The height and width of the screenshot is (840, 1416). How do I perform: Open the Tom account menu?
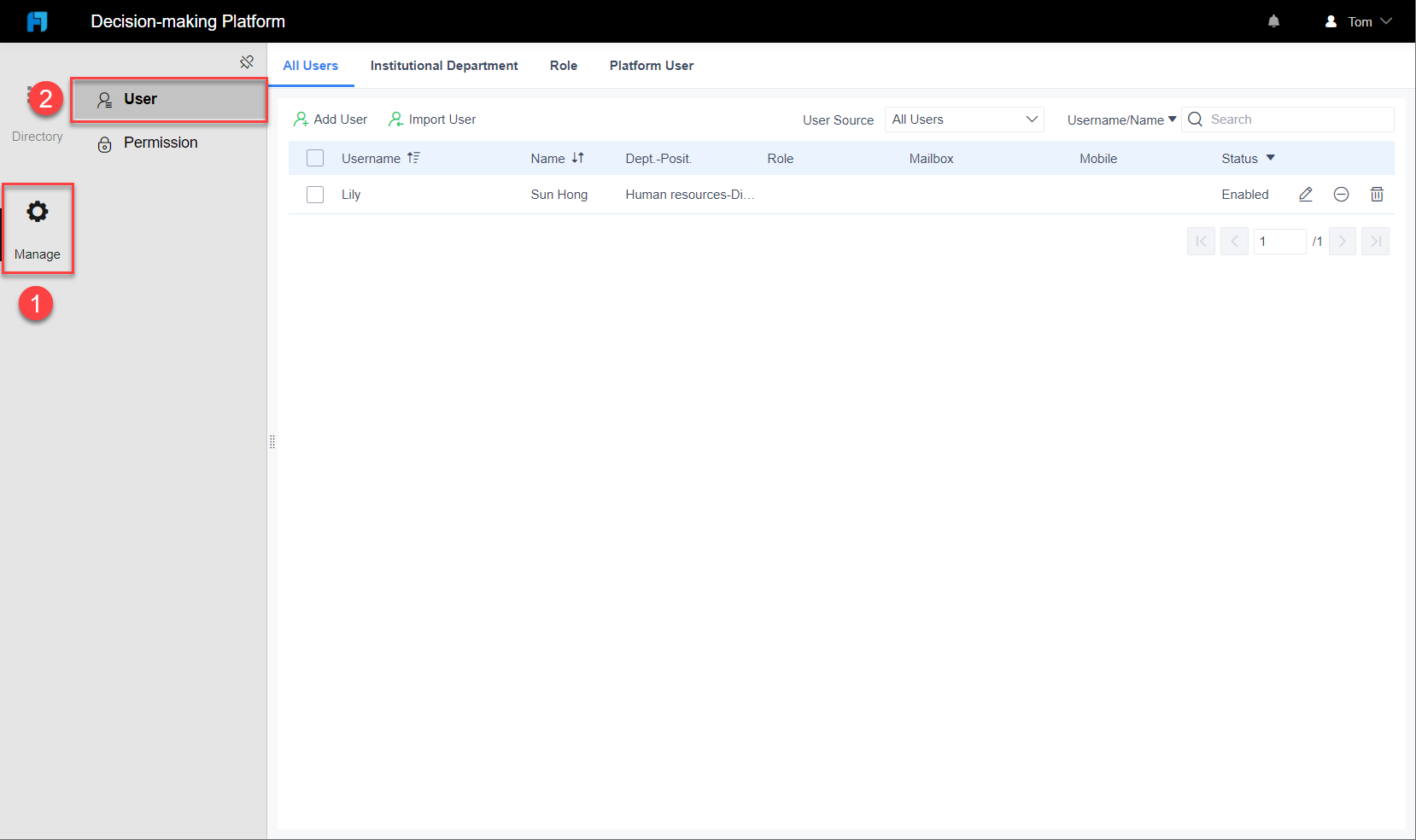[1358, 20]
